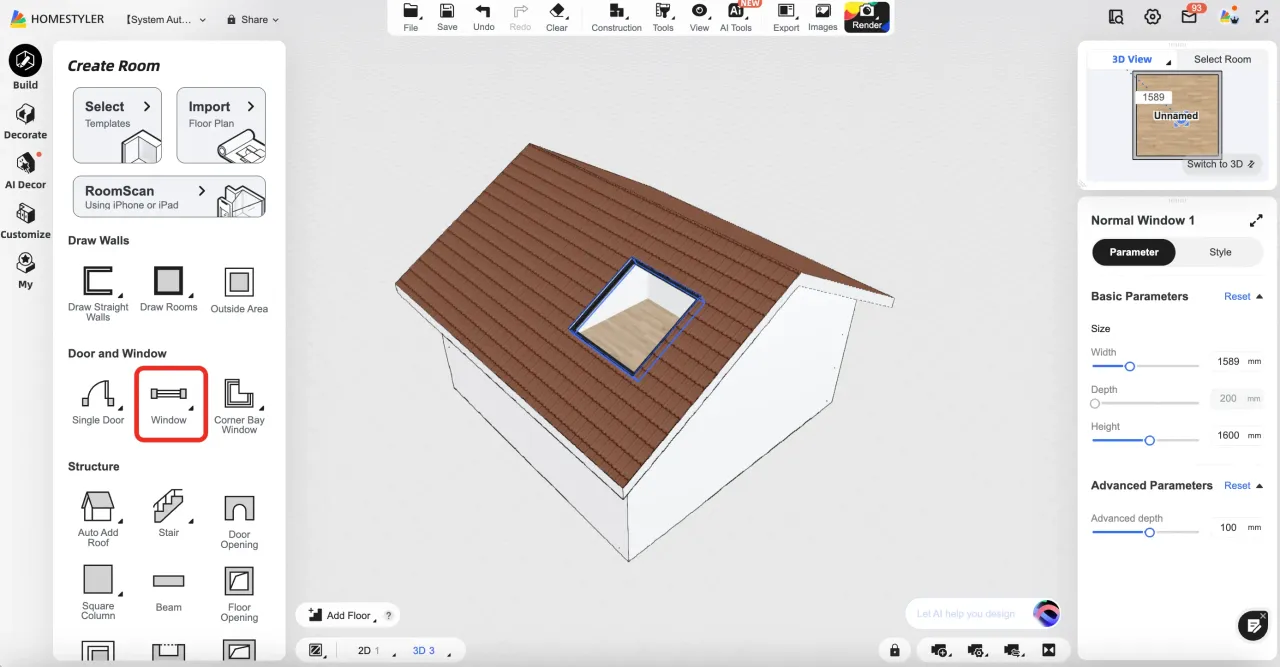This screenshot has width=1280, height=667.
Task: Open the Share dropdown menu
Action: pos(252,19)
